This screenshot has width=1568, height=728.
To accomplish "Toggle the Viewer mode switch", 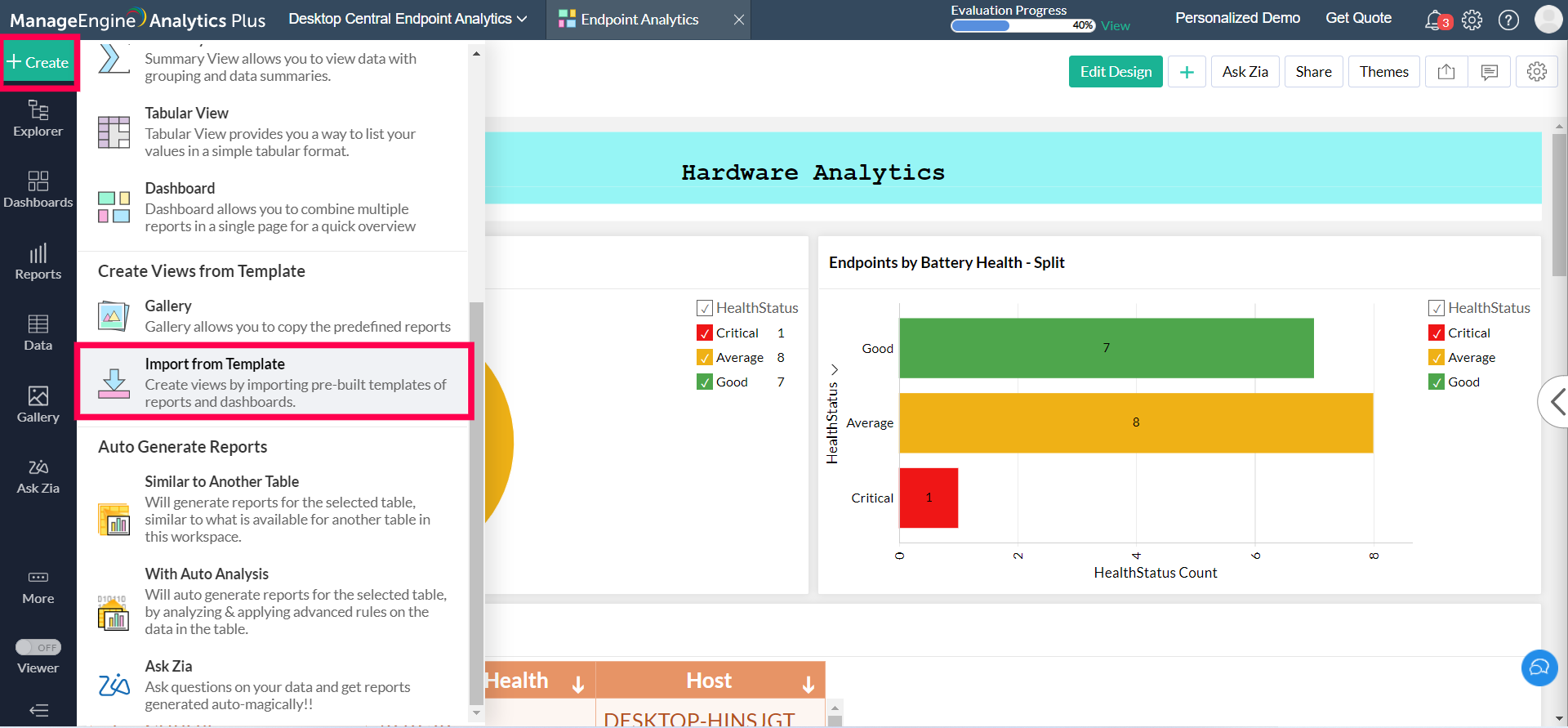I will pos(38,647).
